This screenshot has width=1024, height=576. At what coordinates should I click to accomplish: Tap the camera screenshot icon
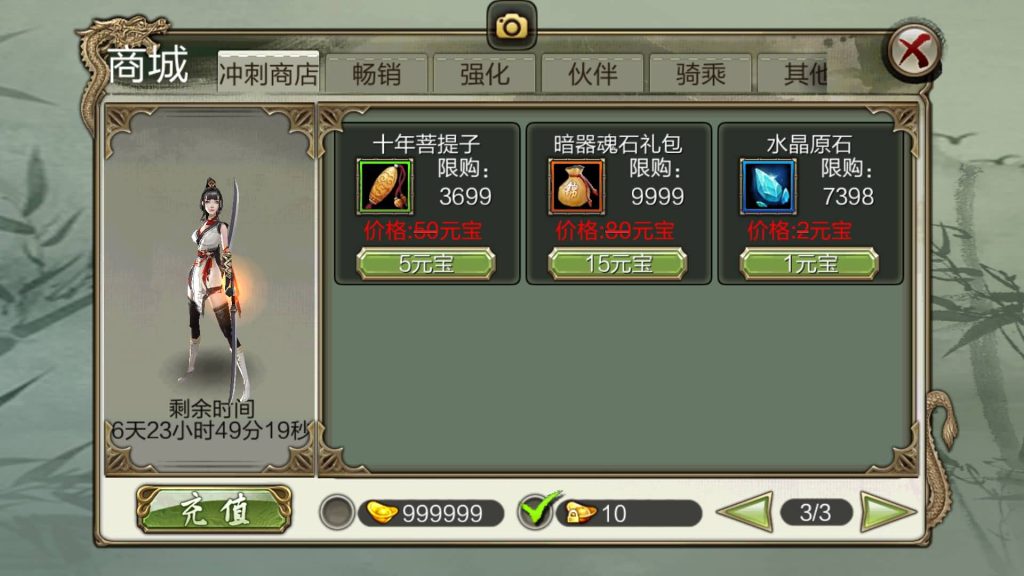pyautogui.click(x=511, y=26)
